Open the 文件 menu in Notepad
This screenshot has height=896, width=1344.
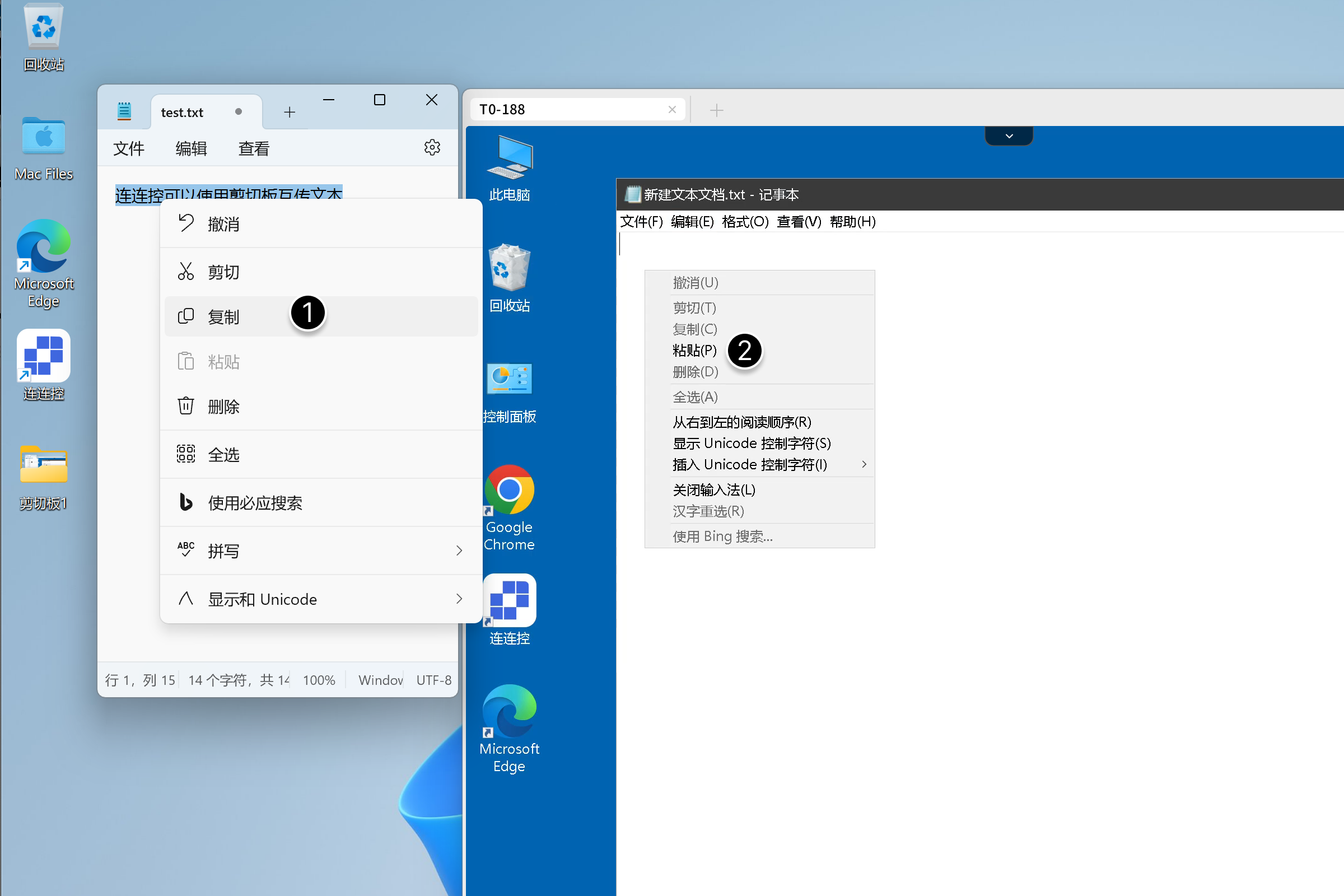click(129, 148)
